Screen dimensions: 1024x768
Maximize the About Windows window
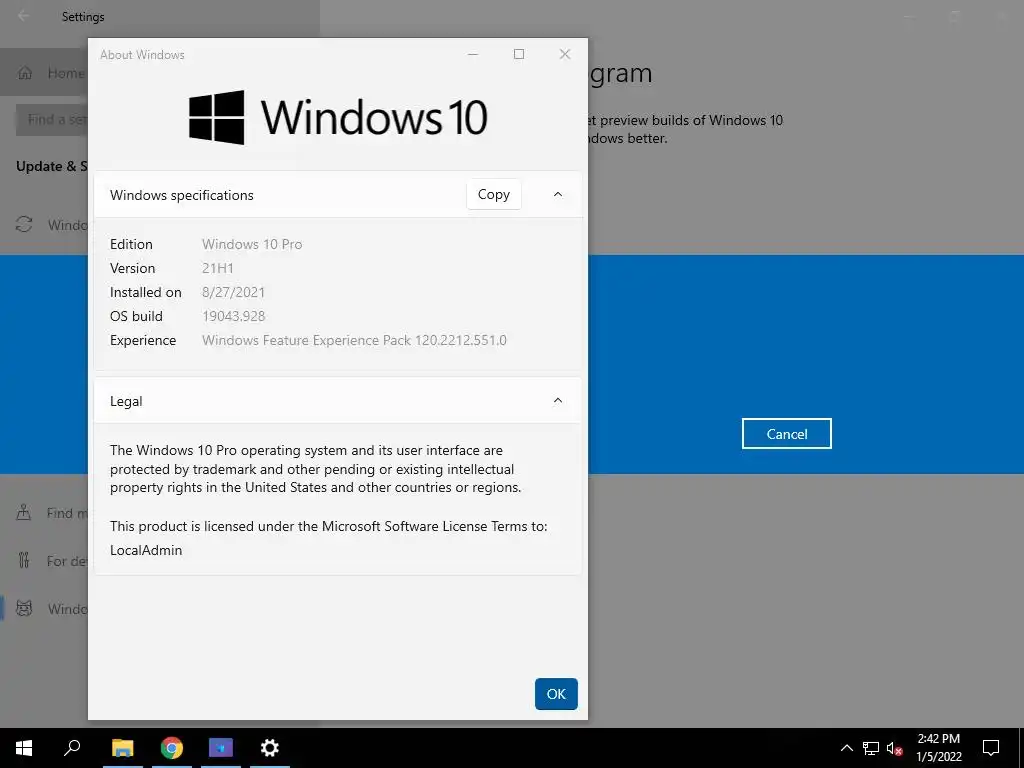519,54
